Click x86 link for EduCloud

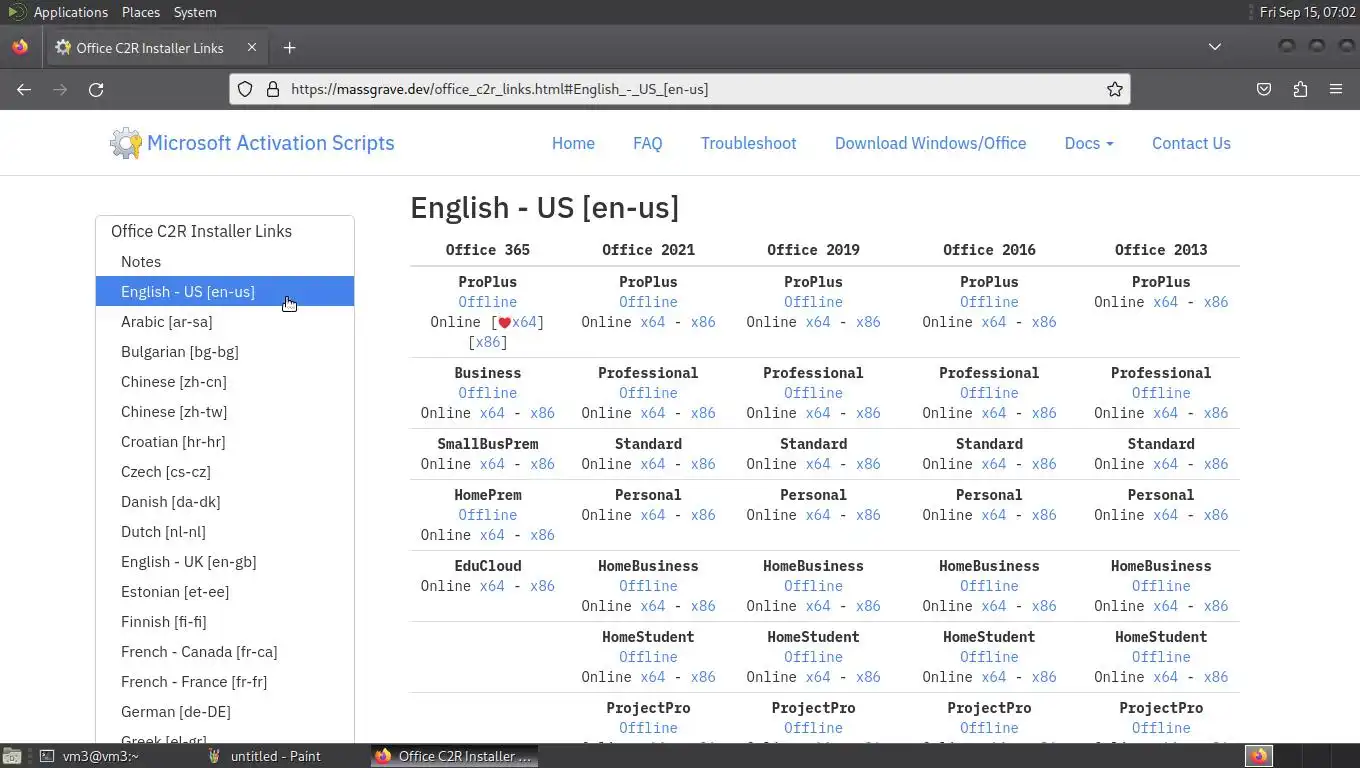tap(542, 586)
